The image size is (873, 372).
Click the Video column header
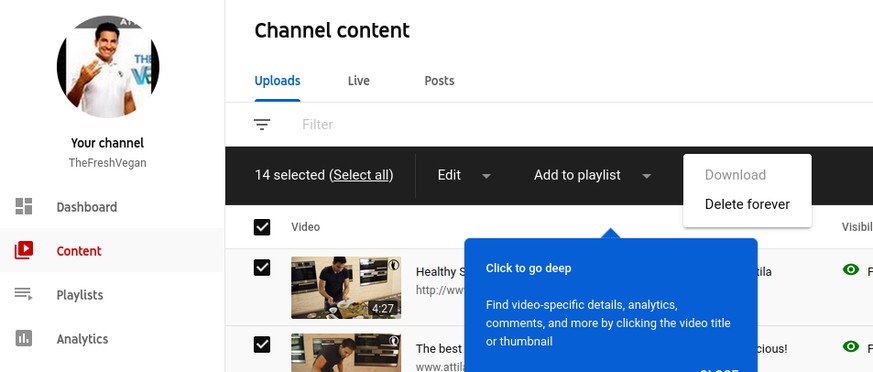(306, 227)
